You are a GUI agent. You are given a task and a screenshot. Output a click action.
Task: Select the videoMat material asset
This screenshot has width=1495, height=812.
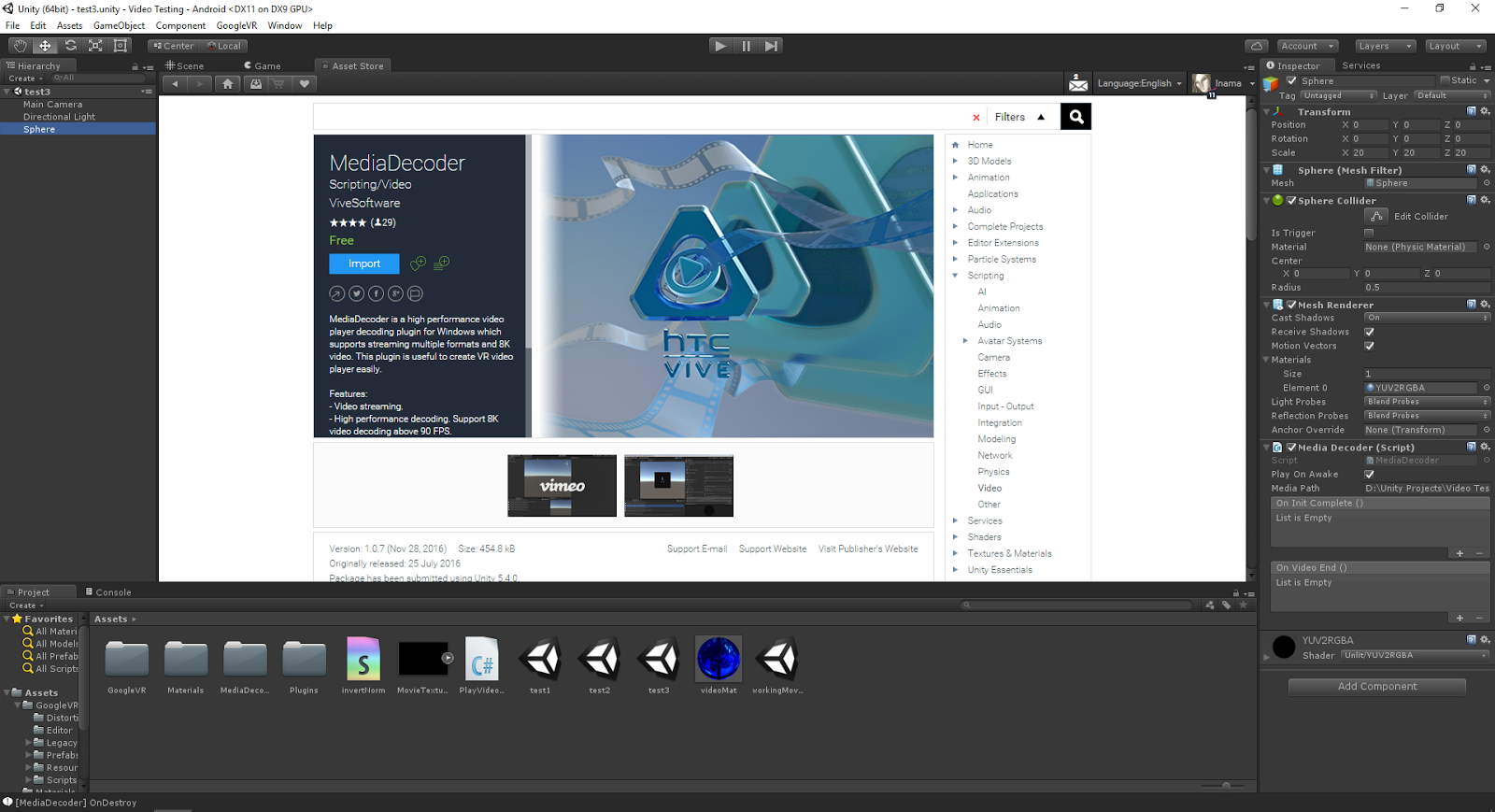pyautogui.click(x=719, y=665)
